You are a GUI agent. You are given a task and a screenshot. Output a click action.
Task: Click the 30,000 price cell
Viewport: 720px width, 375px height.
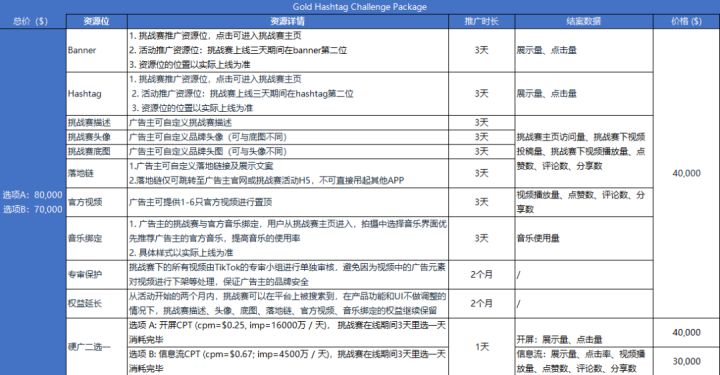686,361
